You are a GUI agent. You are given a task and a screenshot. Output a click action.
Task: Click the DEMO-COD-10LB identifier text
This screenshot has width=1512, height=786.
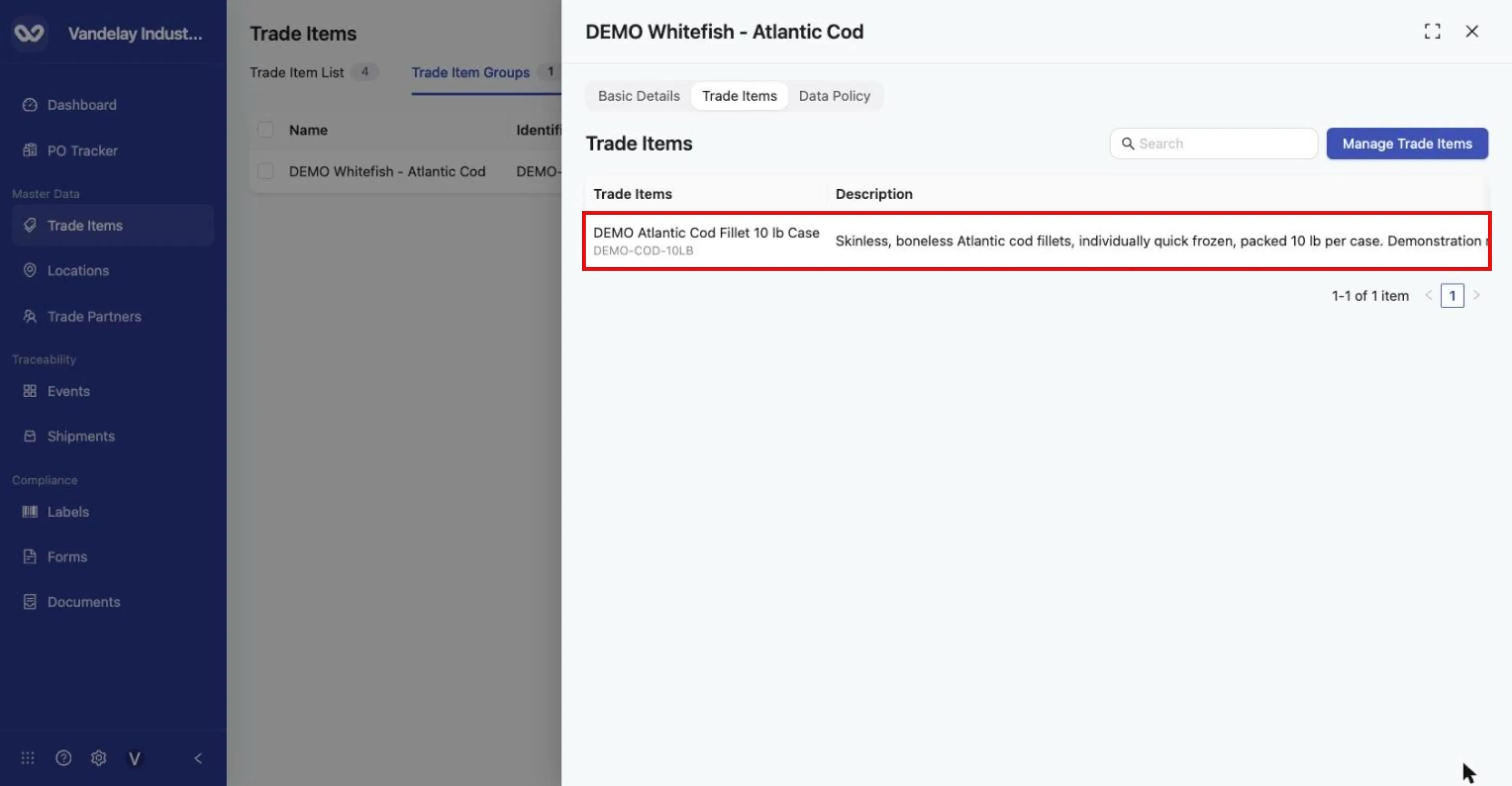tap(643, 251)
